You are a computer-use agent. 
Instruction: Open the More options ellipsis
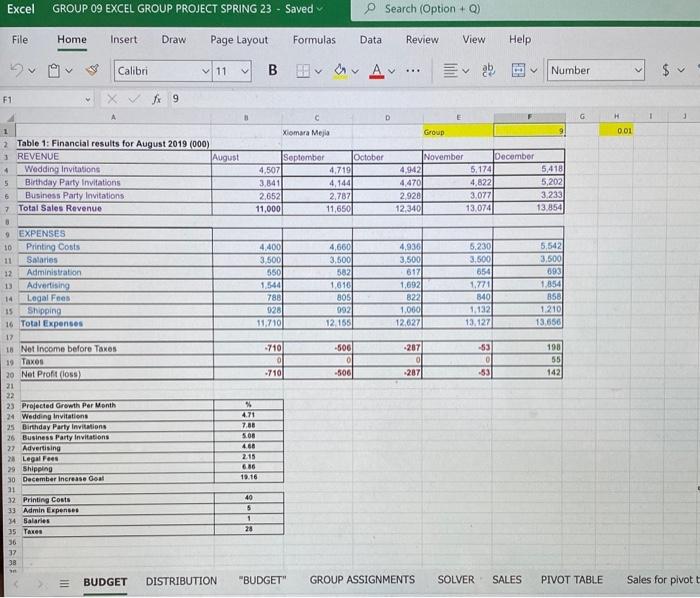(412, 71)
